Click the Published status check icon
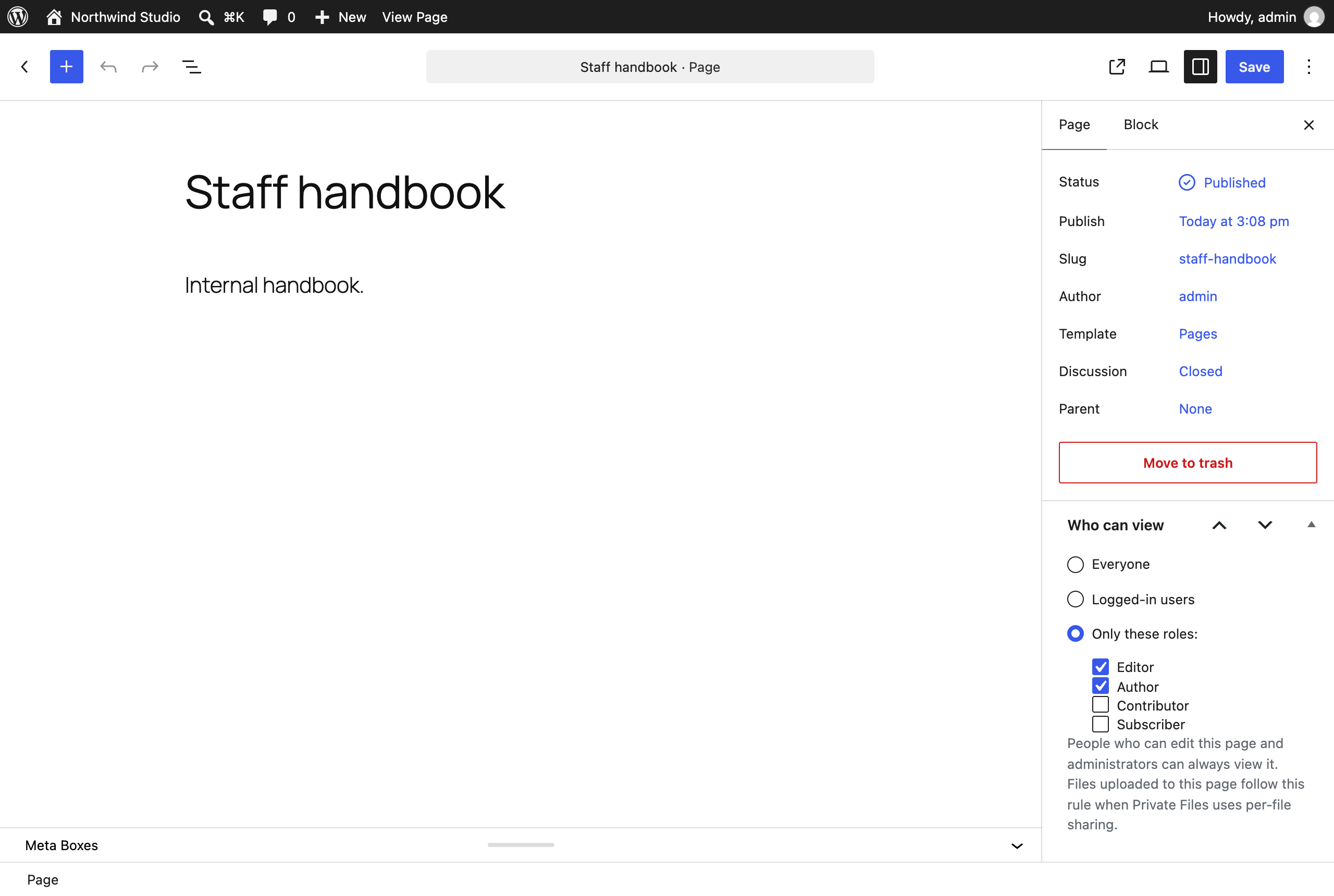 point(1187,182)
